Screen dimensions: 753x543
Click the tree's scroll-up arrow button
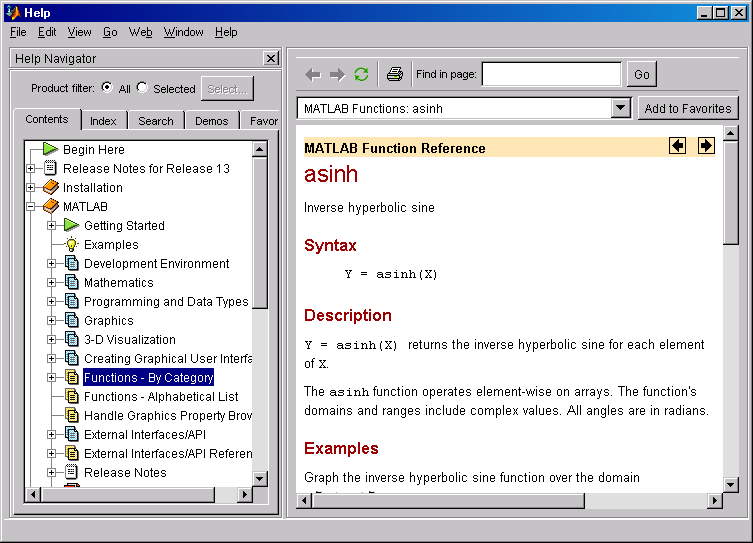(x=259, y=149)
